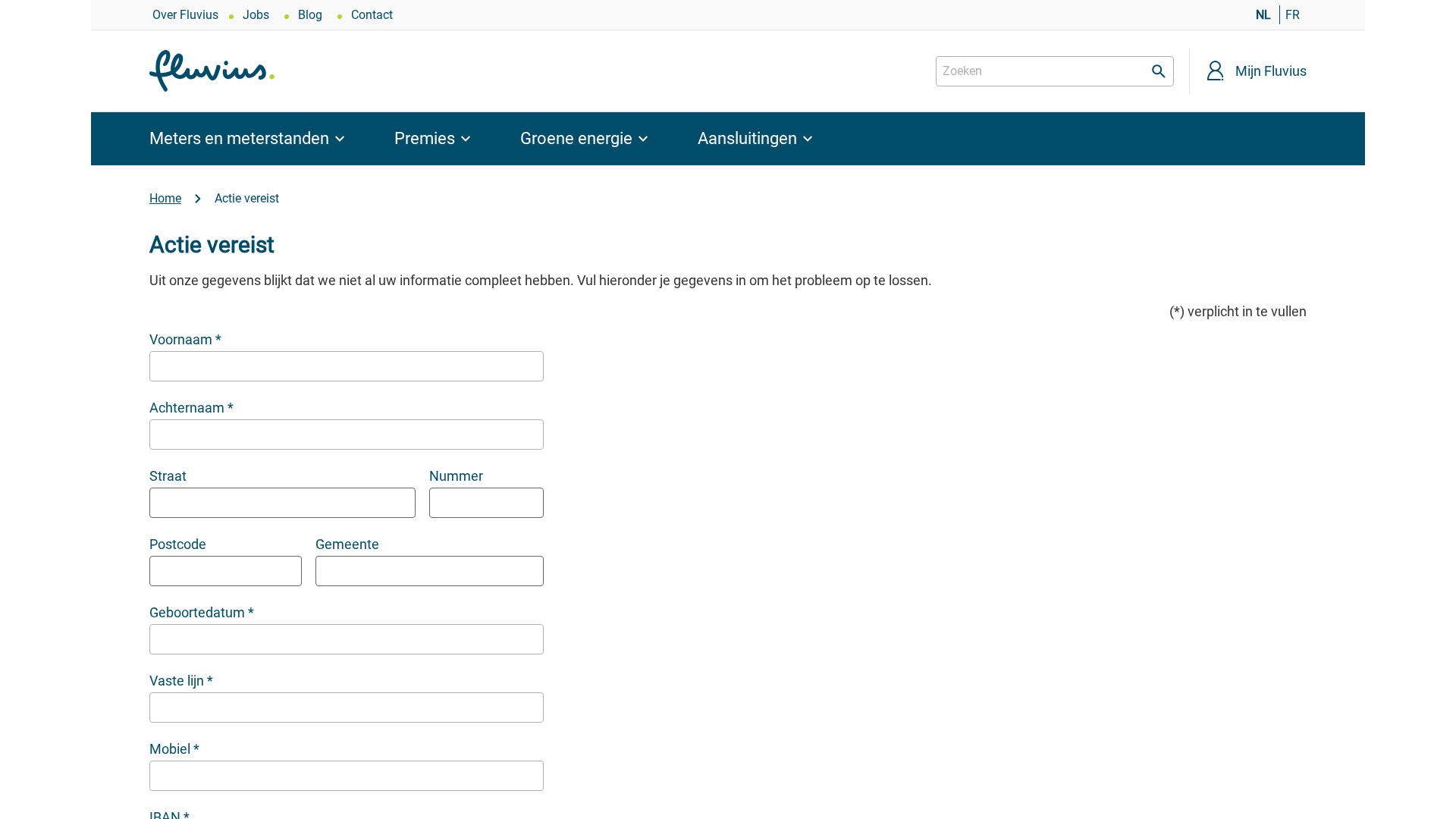Screen dimensions: 1456x819
Task: Focus the Vaste lijn input field
Action: (347, 708)
